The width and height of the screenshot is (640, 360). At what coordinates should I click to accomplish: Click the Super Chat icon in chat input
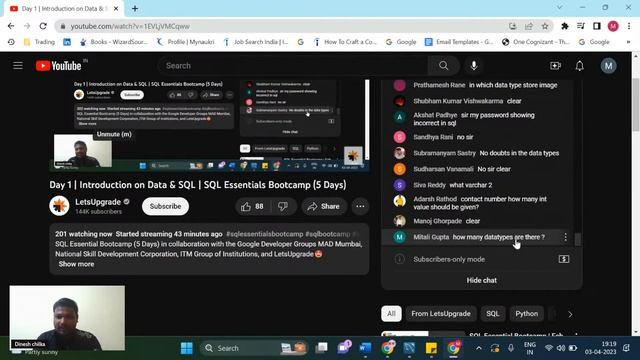coord(564,259)
